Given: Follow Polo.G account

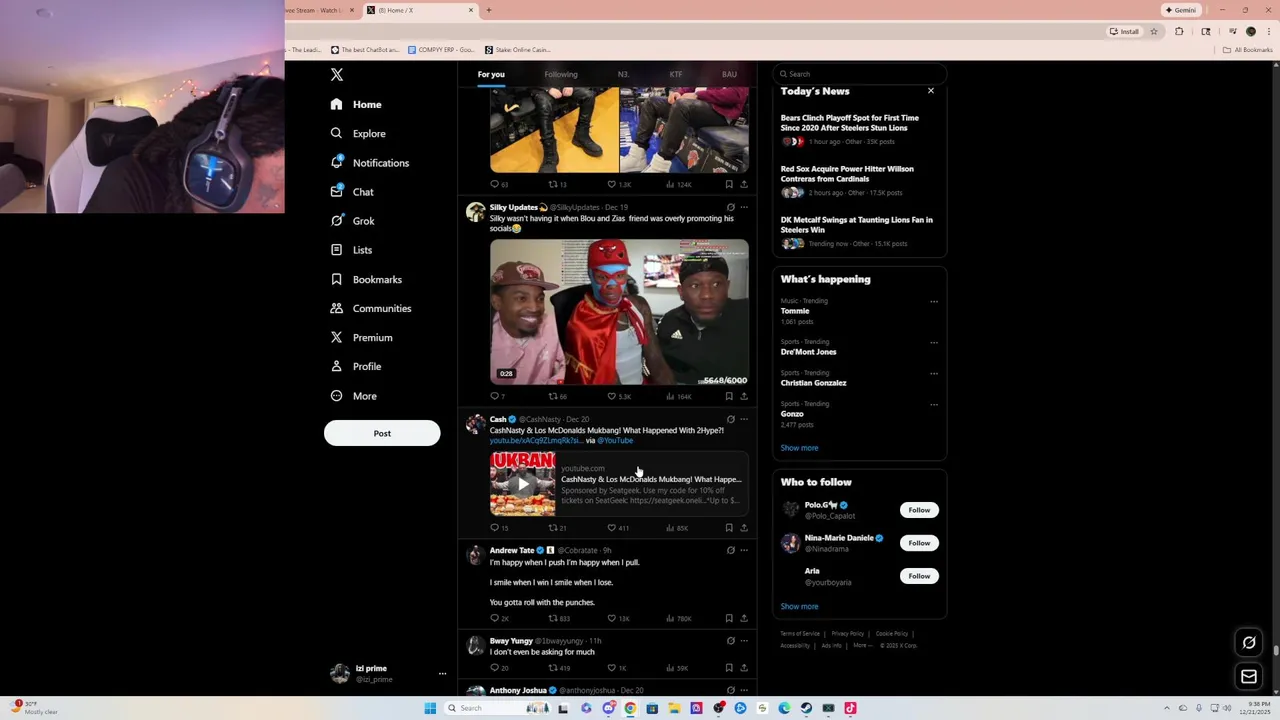Looking at the screenshot, I should tap(919, 510).
